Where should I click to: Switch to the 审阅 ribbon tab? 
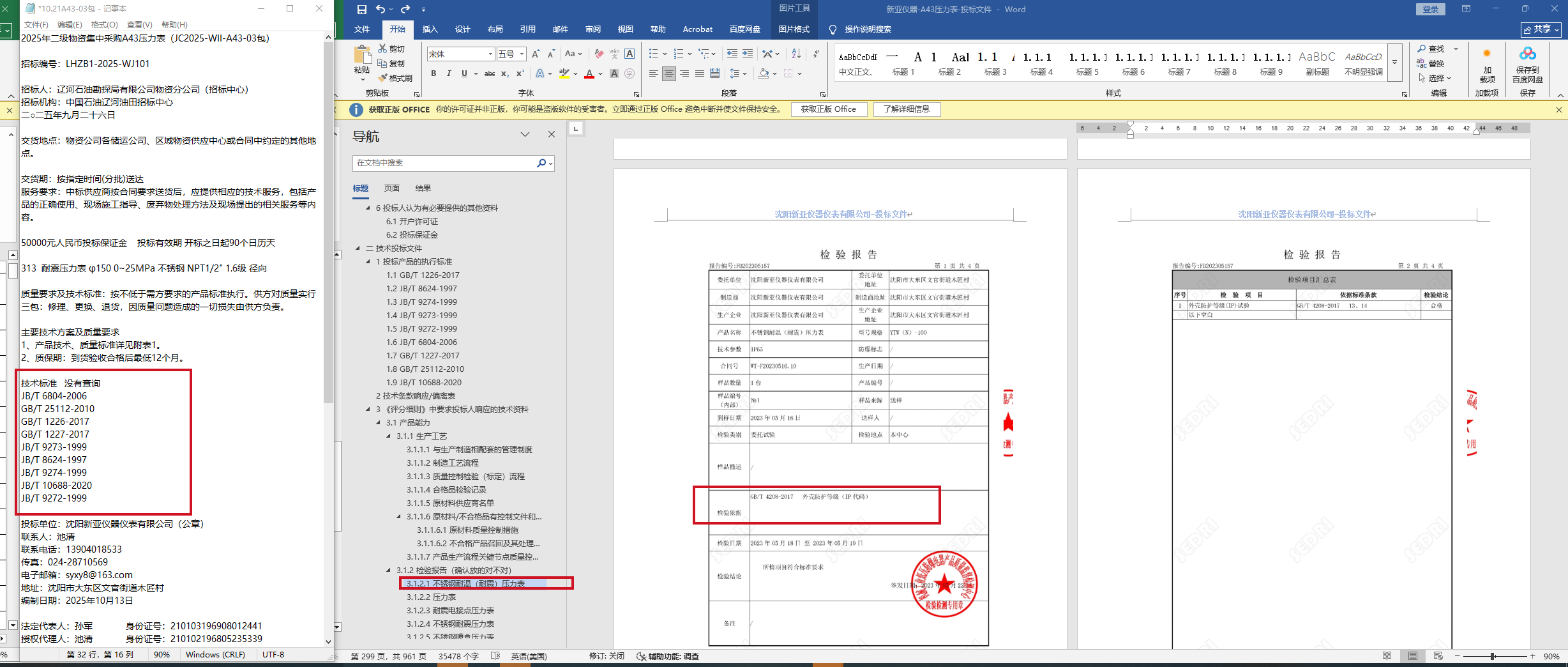[593, 29]
